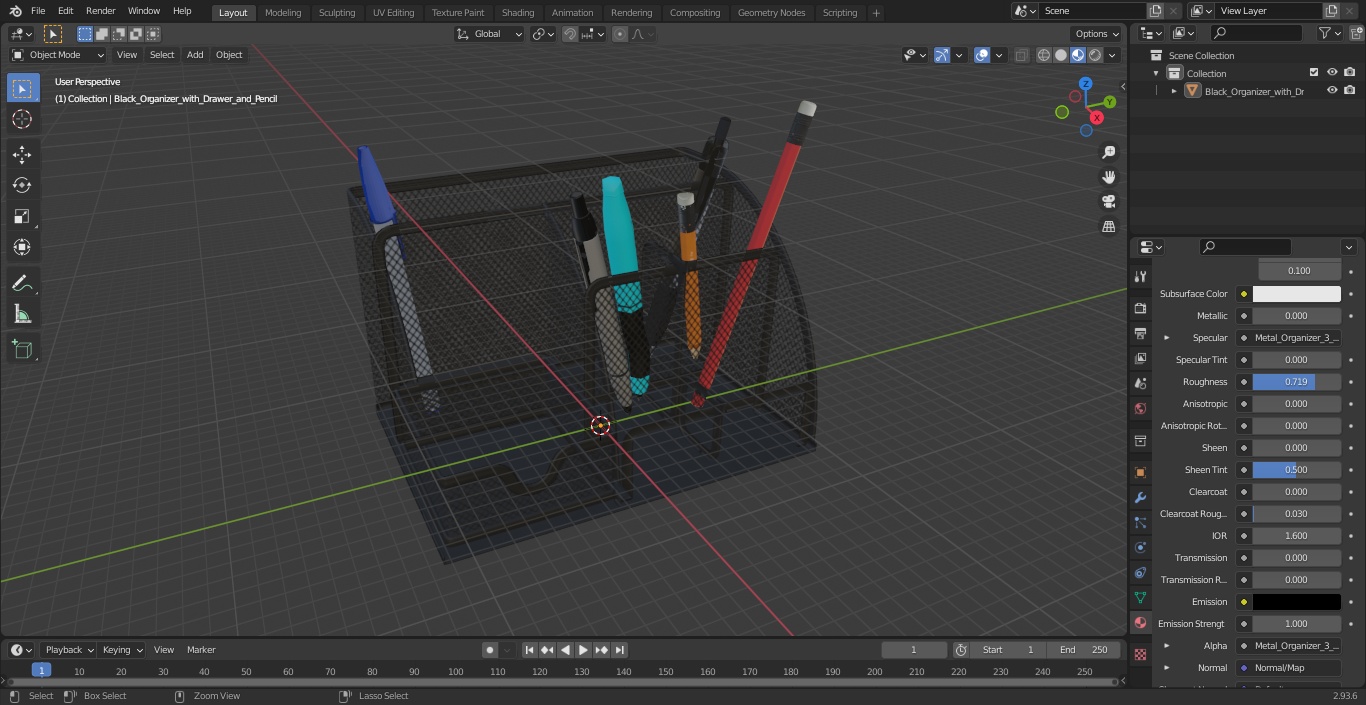Toggle snapping magnet icon

(x=570, y=34)
